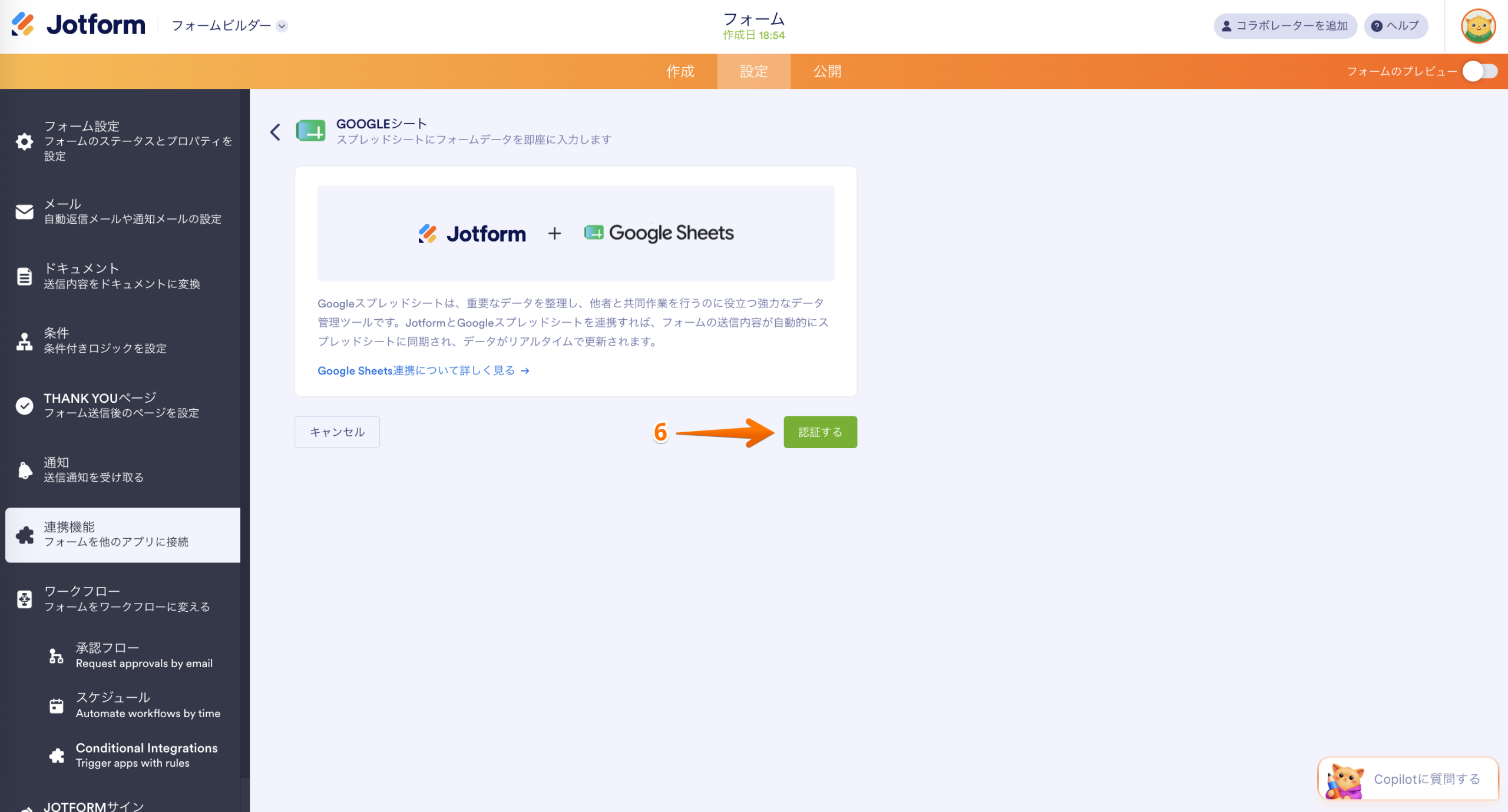Click the 承認フロー branch icon
This screenshot has height=812, width=1508.
tap(56, 655)
